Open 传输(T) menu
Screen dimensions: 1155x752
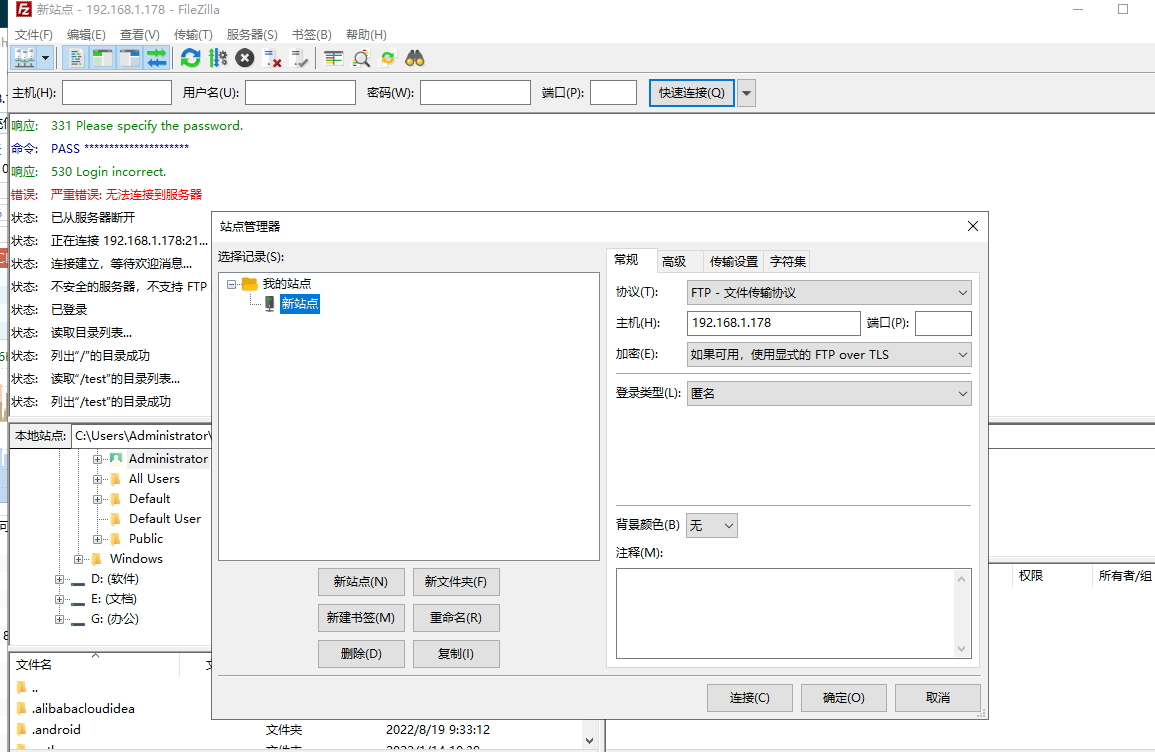193,35
